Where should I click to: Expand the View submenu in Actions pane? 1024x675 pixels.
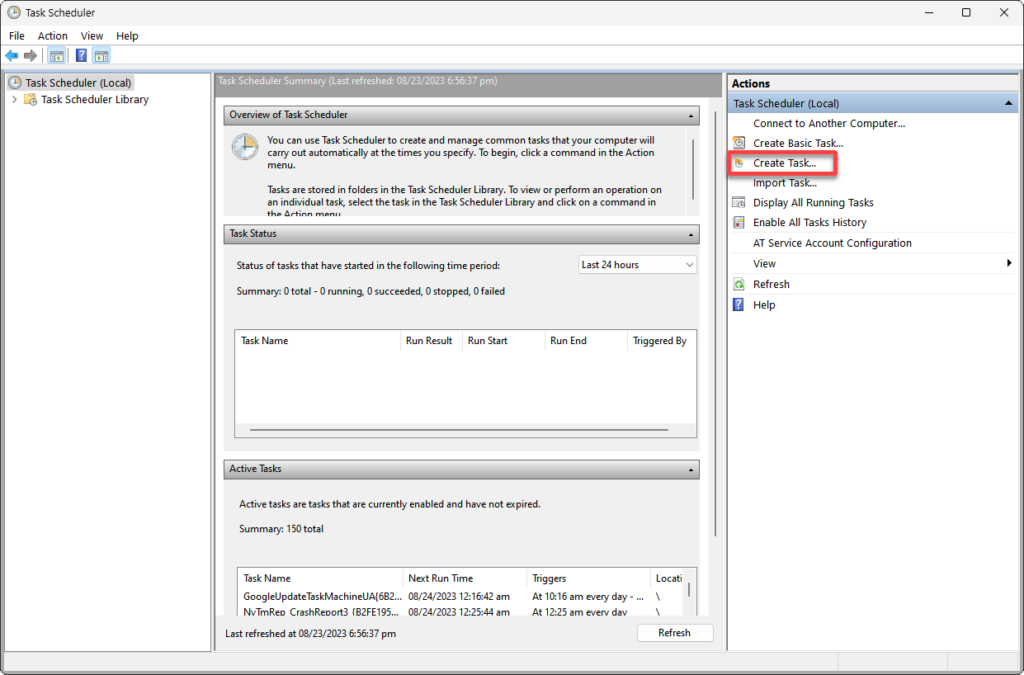pyautogui.click(x=1009, y=264)
